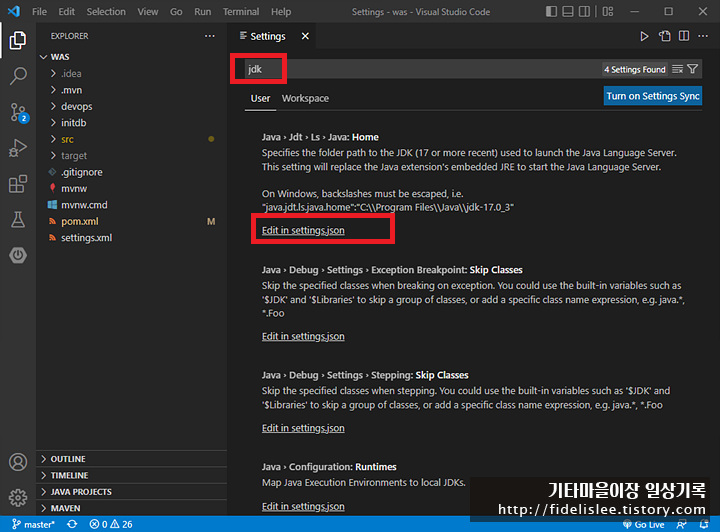Clear settings search input icon
The height and width of the screenshot is (532, 720).
click(677, 69)
